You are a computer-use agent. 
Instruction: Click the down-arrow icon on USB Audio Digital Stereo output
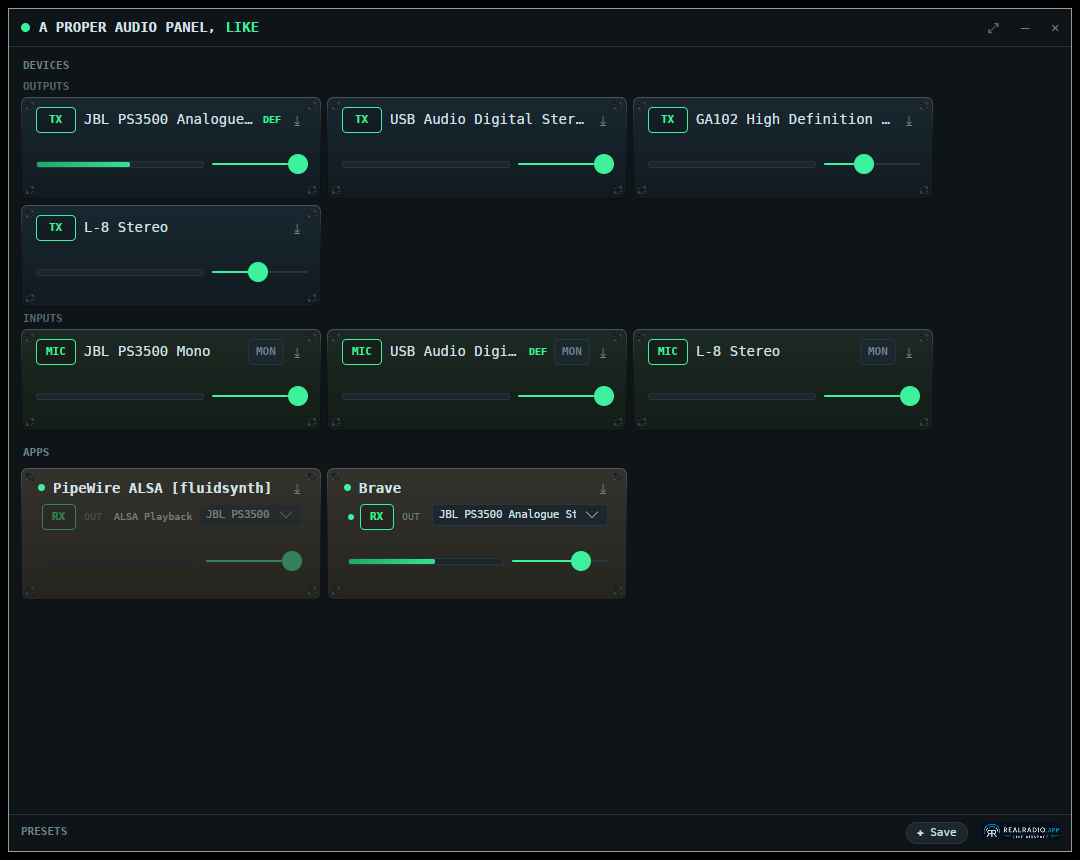coord(603,120)
